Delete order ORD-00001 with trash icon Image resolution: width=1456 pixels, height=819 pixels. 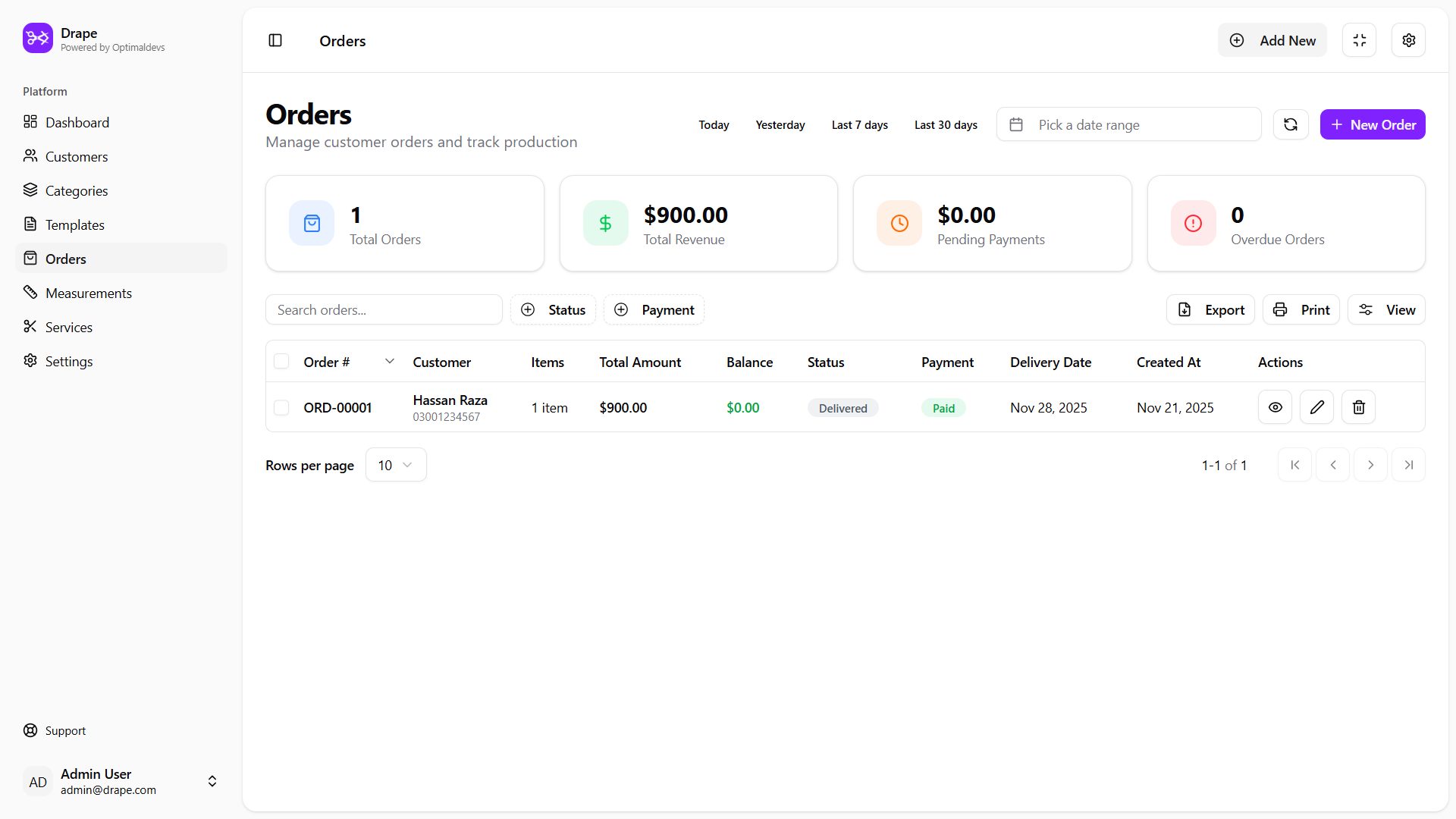pyautogui.click(x=1358, y=407)
